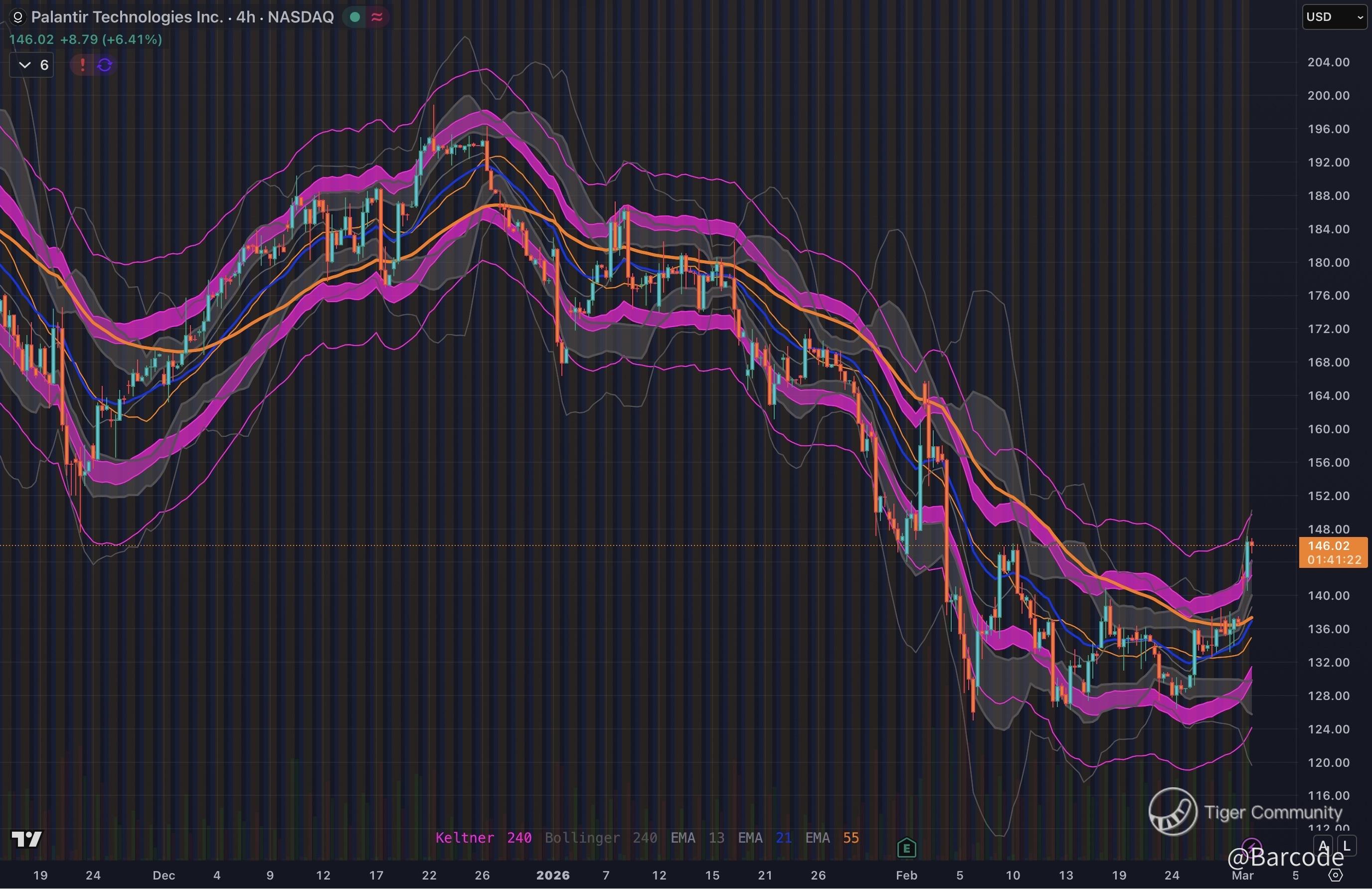The image size is (1372, 889).
Task: Click the 2026 label on time axis
Action: coord(552,875)
